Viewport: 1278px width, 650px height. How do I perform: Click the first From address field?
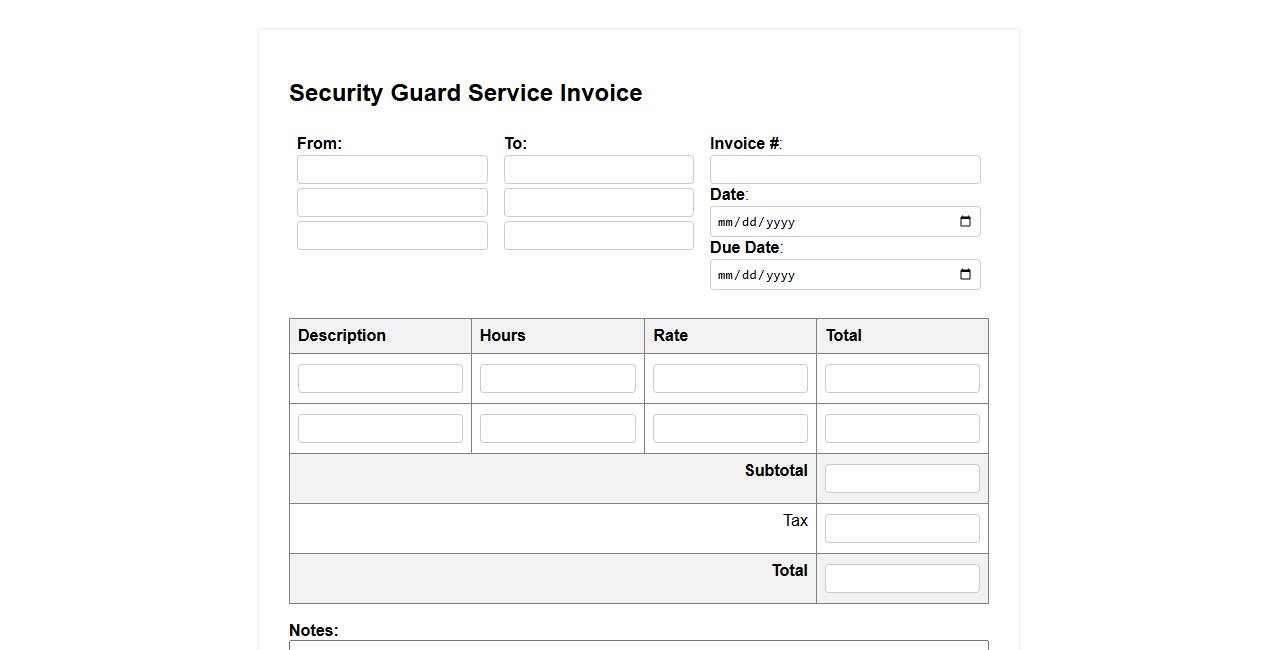pyautogui.click(x=392, y=170)
